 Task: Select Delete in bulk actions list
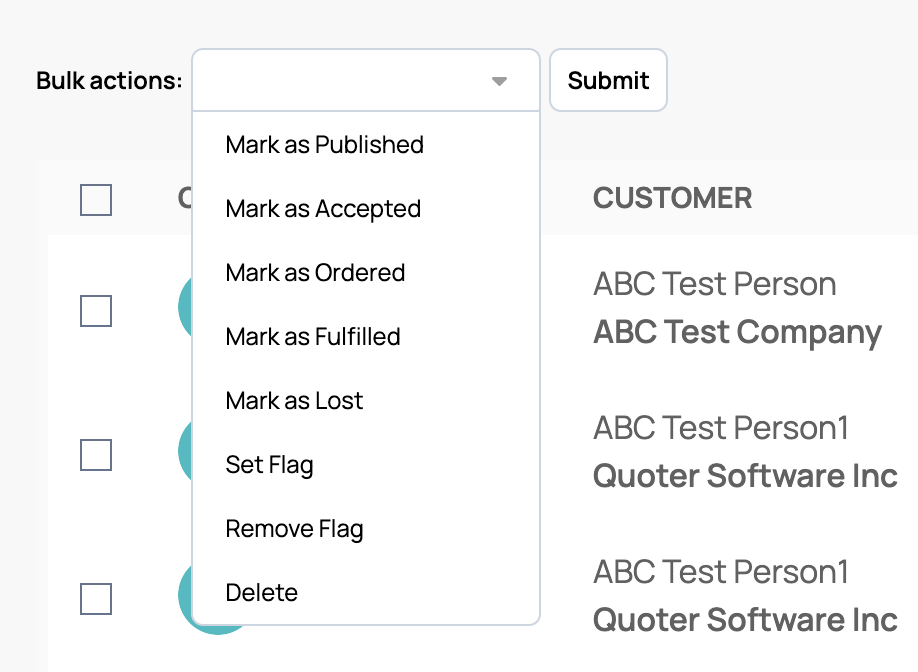[261, 593]
